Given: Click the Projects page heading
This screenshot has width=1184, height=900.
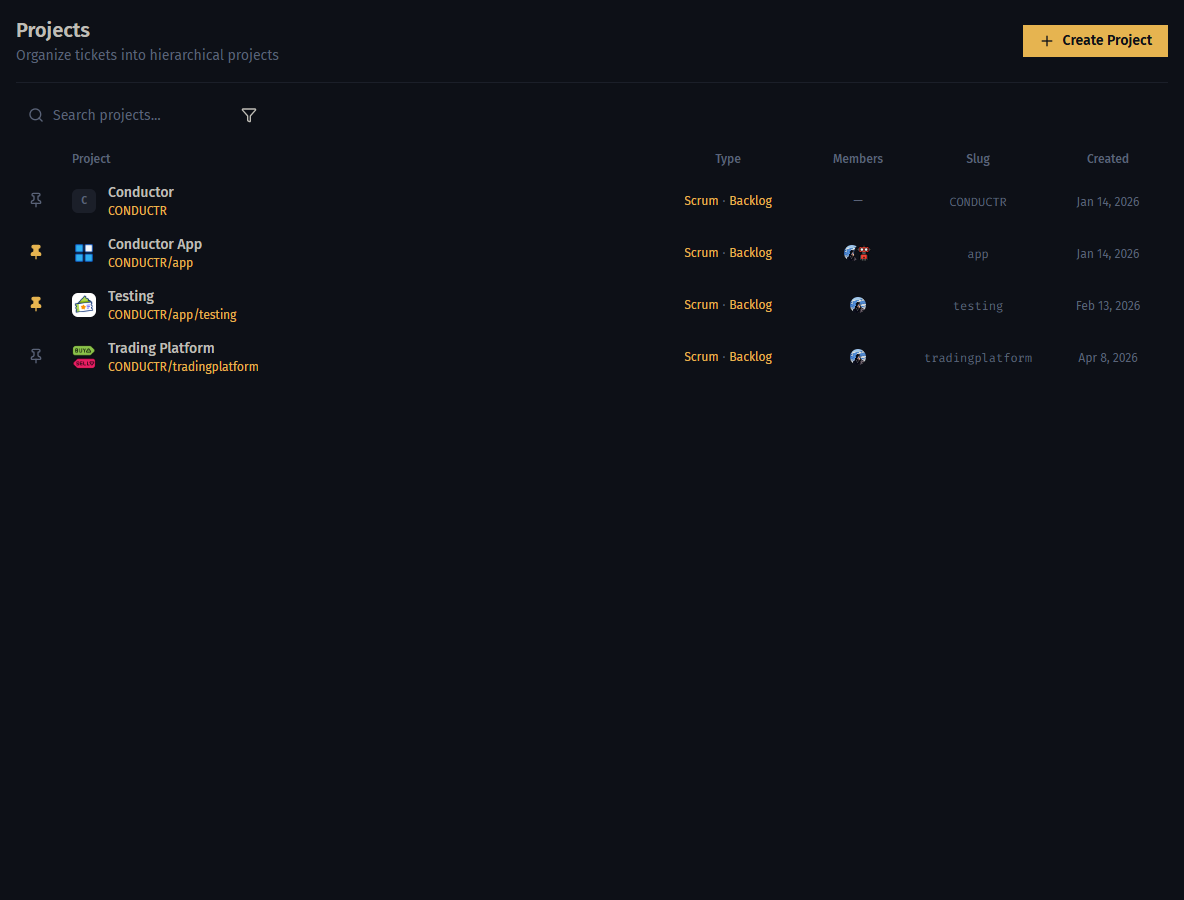Looking at the screenshot, I should 53,30.
